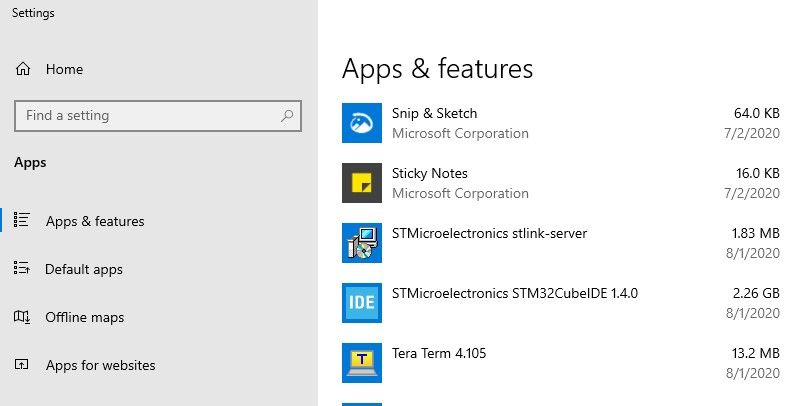Click the Settings window title

tap(33, 13)
